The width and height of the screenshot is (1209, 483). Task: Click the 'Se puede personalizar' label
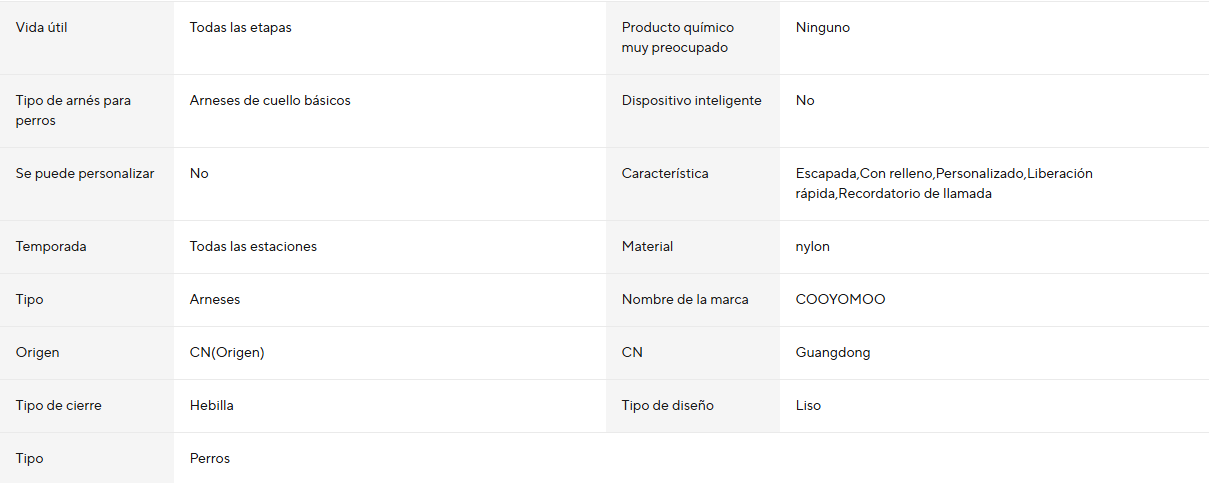click(85, 174)
